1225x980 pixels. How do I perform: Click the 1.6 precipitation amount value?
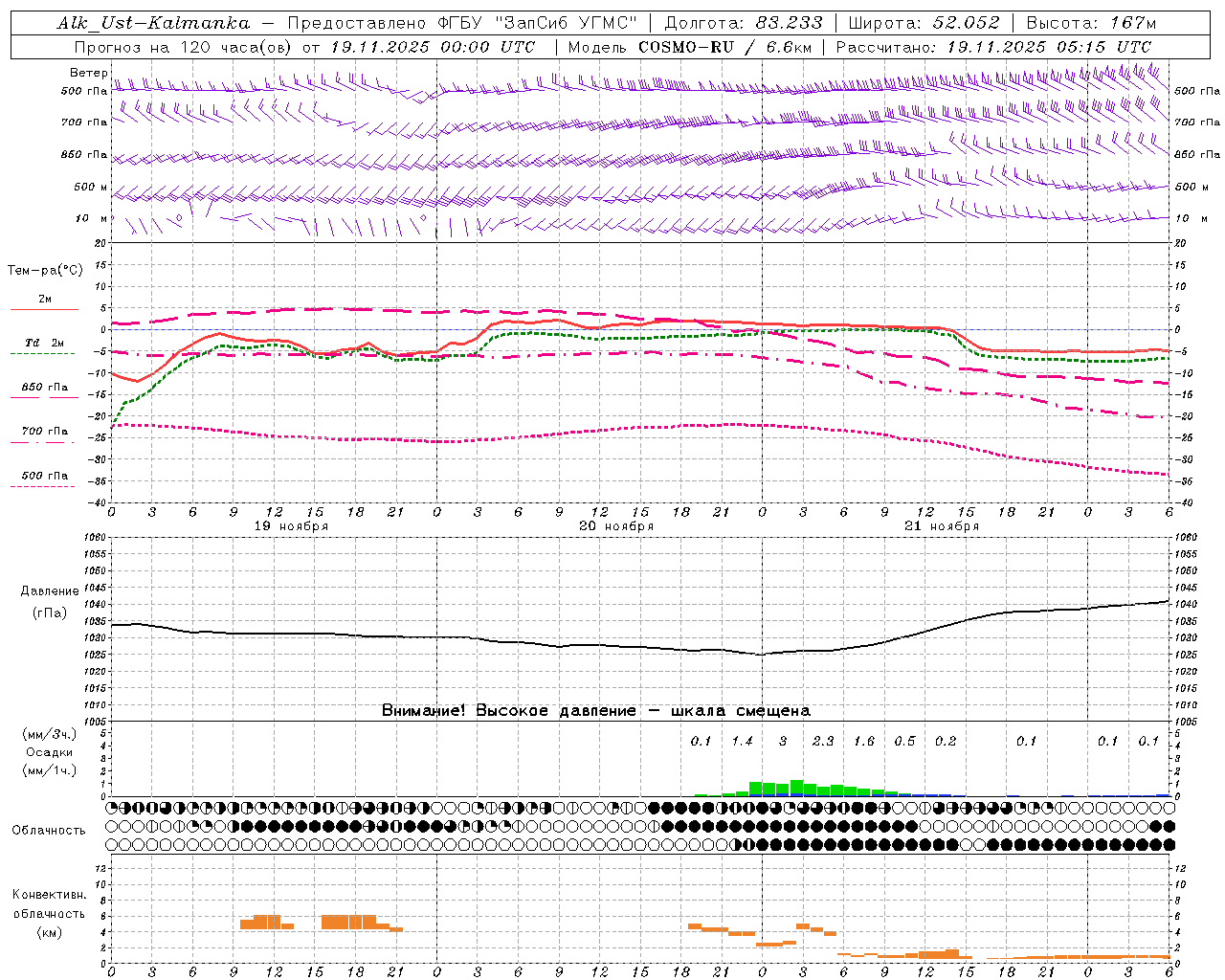[x=864, y=741]
